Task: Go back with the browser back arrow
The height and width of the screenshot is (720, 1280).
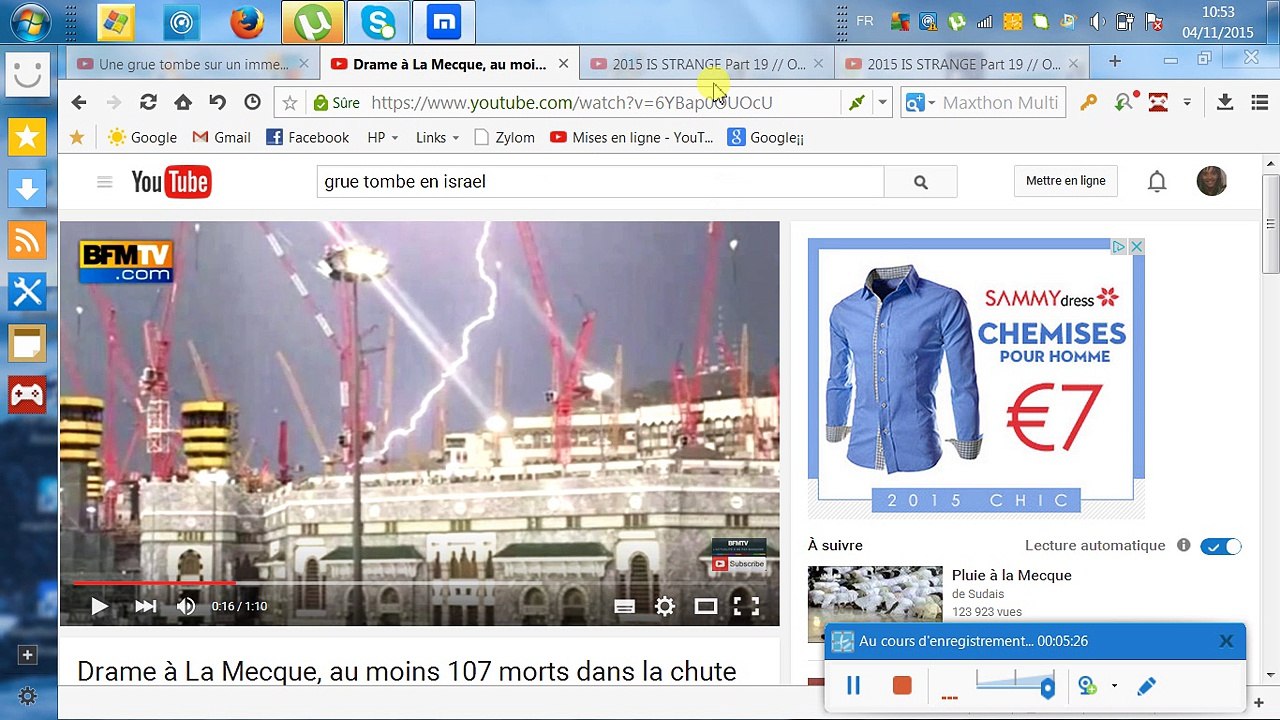Action: click(x=79, y=102)
